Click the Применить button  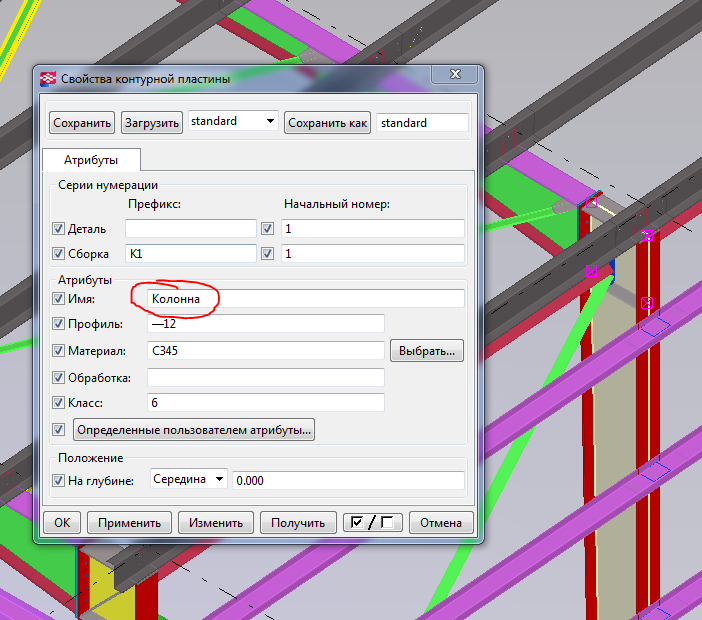point(129,522)
